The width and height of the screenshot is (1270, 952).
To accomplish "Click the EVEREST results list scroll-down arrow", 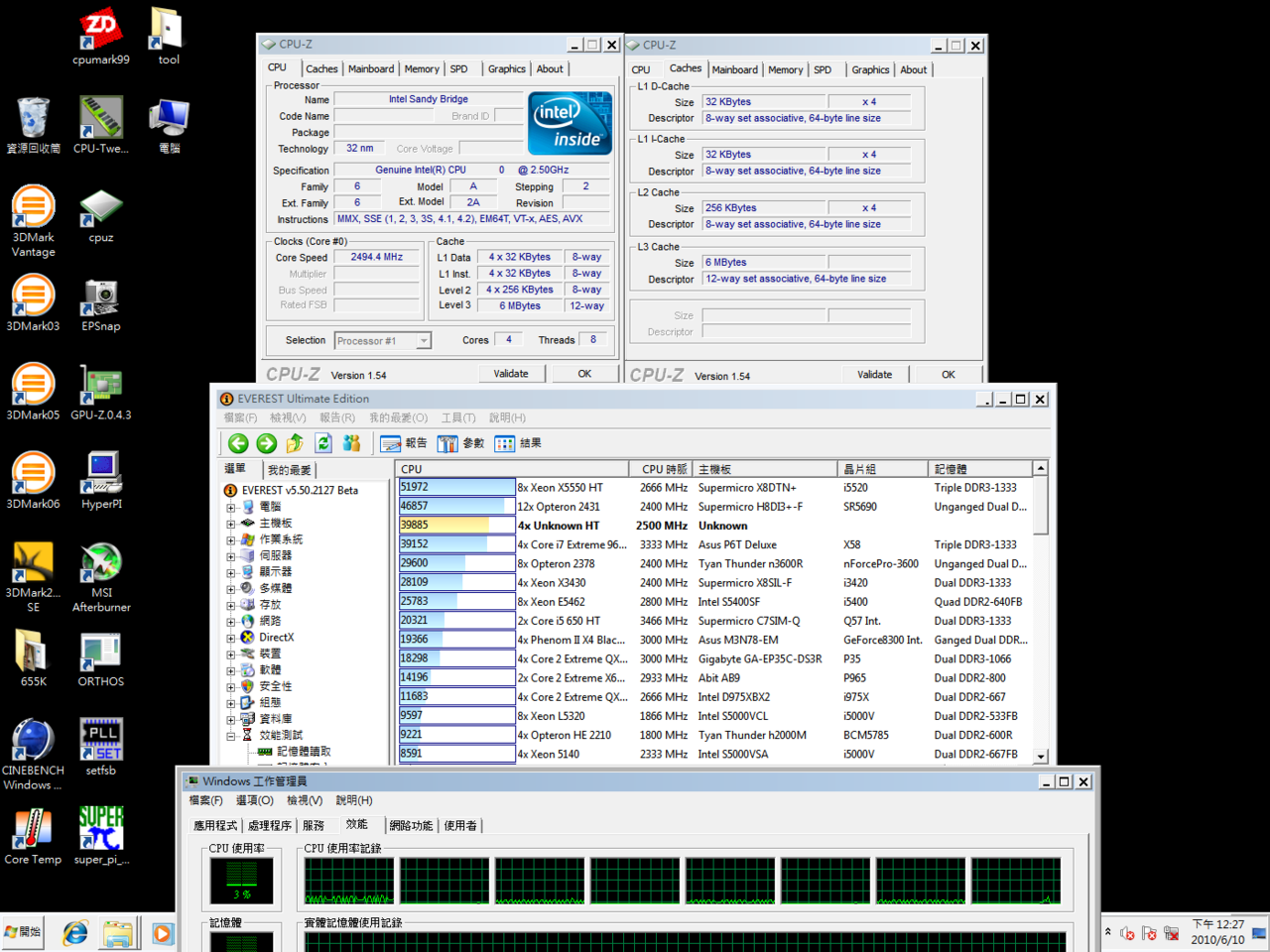I will 1041,757.
